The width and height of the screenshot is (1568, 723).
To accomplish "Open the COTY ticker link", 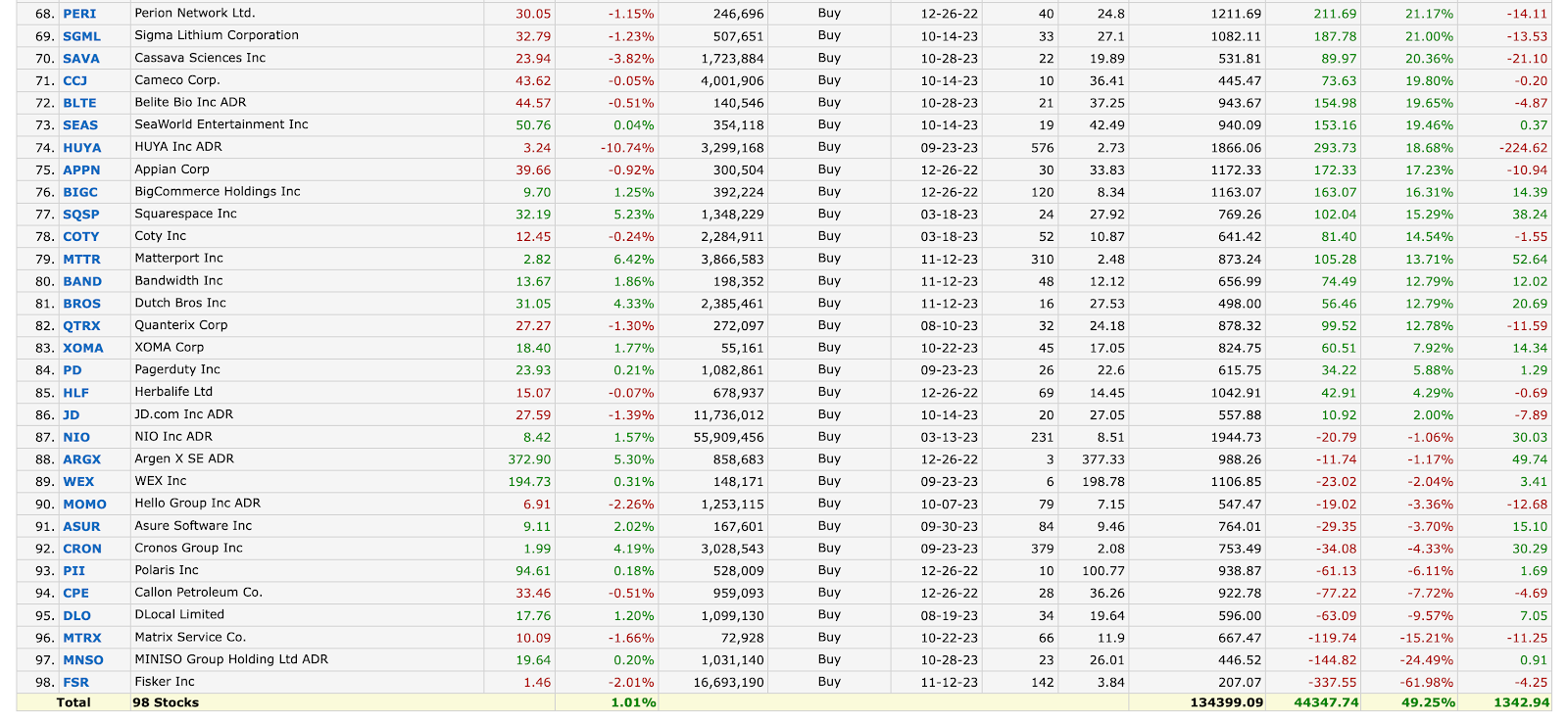I will click(81, 237).
